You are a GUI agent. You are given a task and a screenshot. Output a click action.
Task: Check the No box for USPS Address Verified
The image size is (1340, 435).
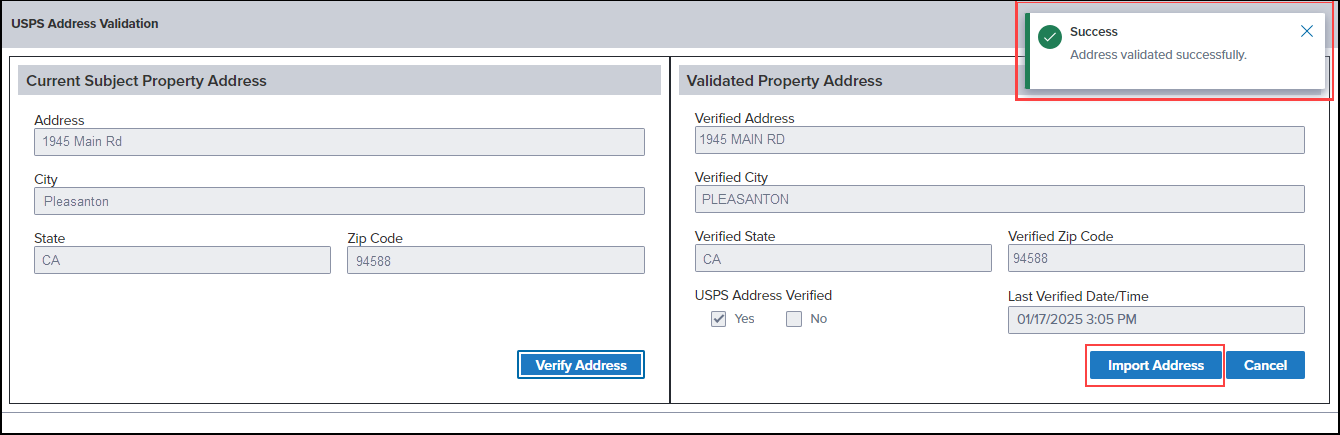794,319
